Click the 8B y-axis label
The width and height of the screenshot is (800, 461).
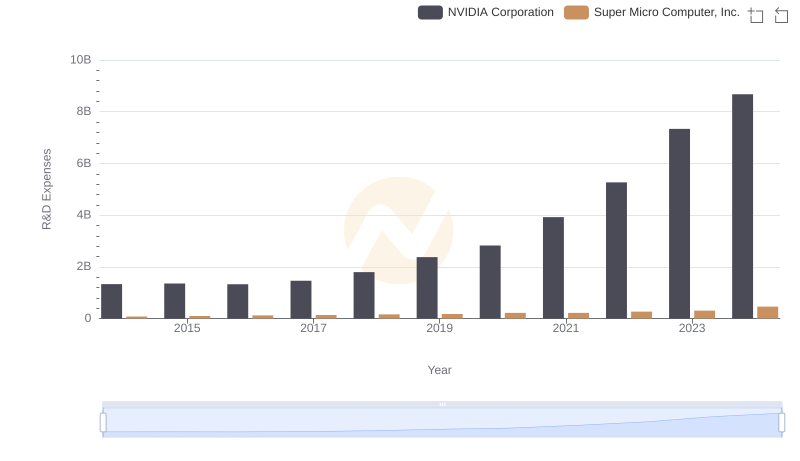pyautogui.click(x=84, y=111)
